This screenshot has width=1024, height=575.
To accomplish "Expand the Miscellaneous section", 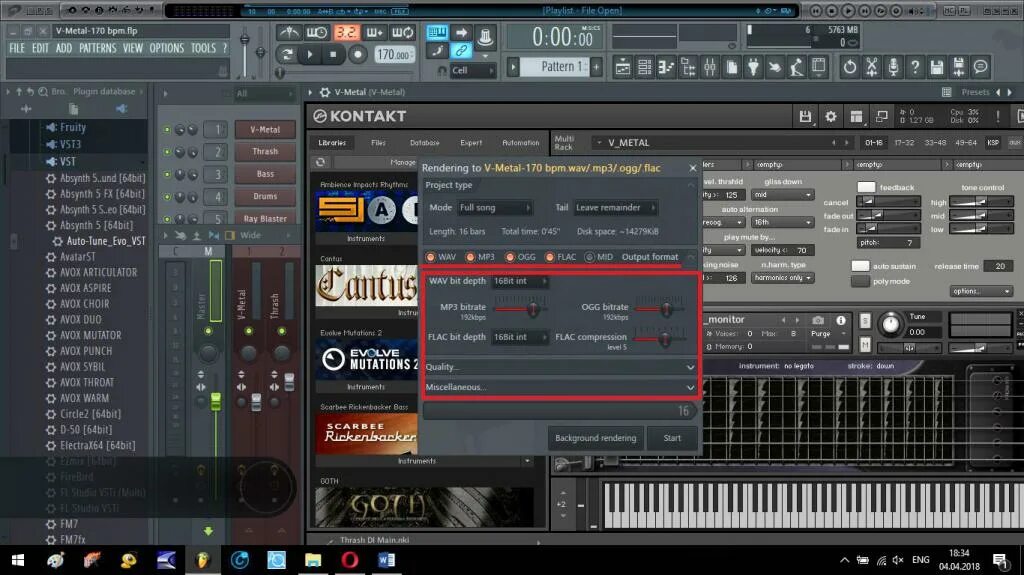I will tap(560, 387).
